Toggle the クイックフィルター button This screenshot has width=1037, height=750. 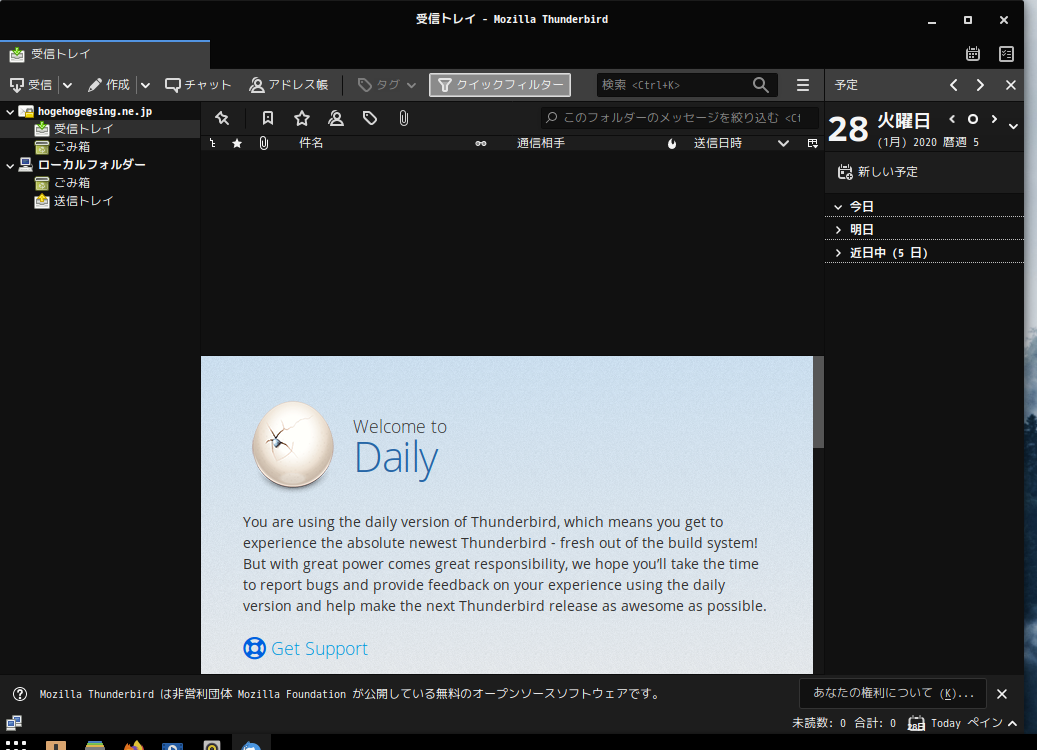[500, 85]
